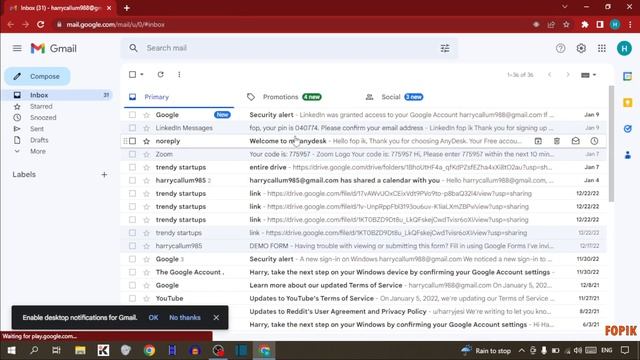Tick checkbox for harrycallum985 calendar email
Viewport: 640px width, 360px height.
132,180
